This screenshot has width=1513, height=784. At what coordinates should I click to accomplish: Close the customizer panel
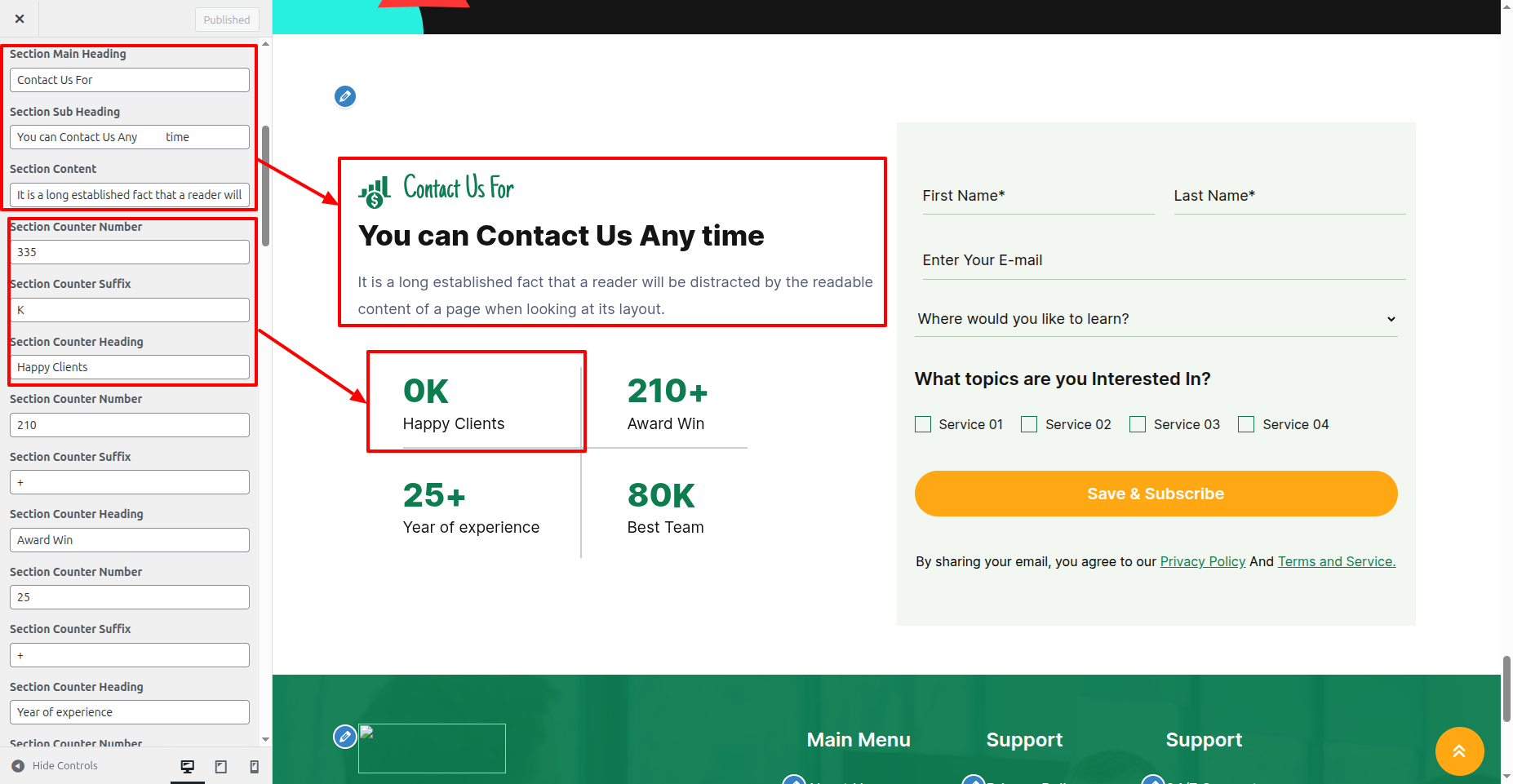(20, 19)
